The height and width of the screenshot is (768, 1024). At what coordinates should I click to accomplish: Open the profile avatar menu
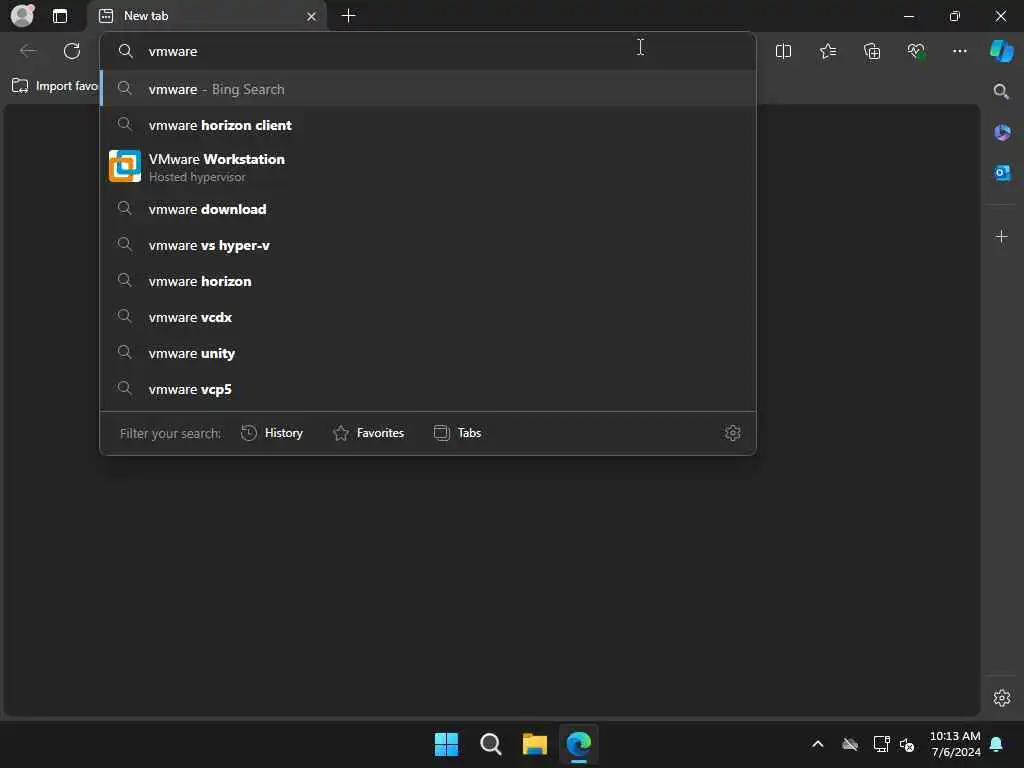(x=22, y=16)
